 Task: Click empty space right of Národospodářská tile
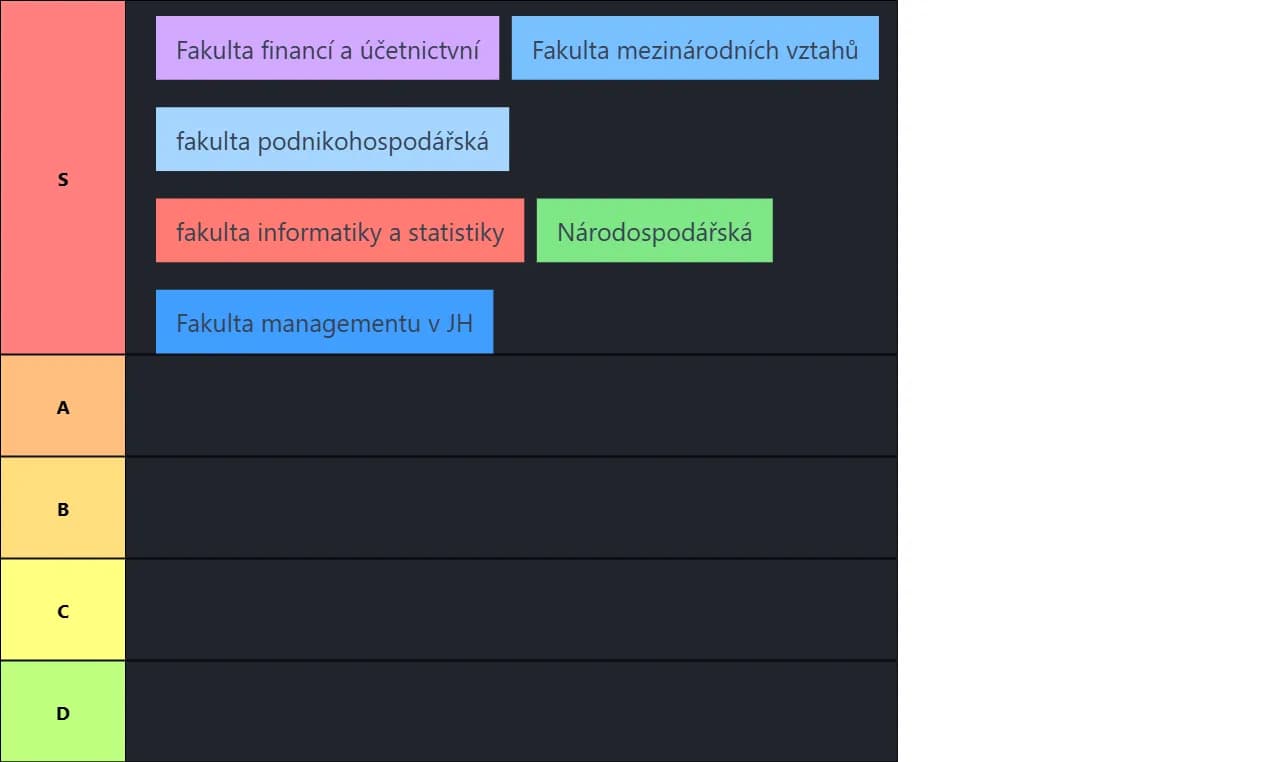[x=835, y=231]
